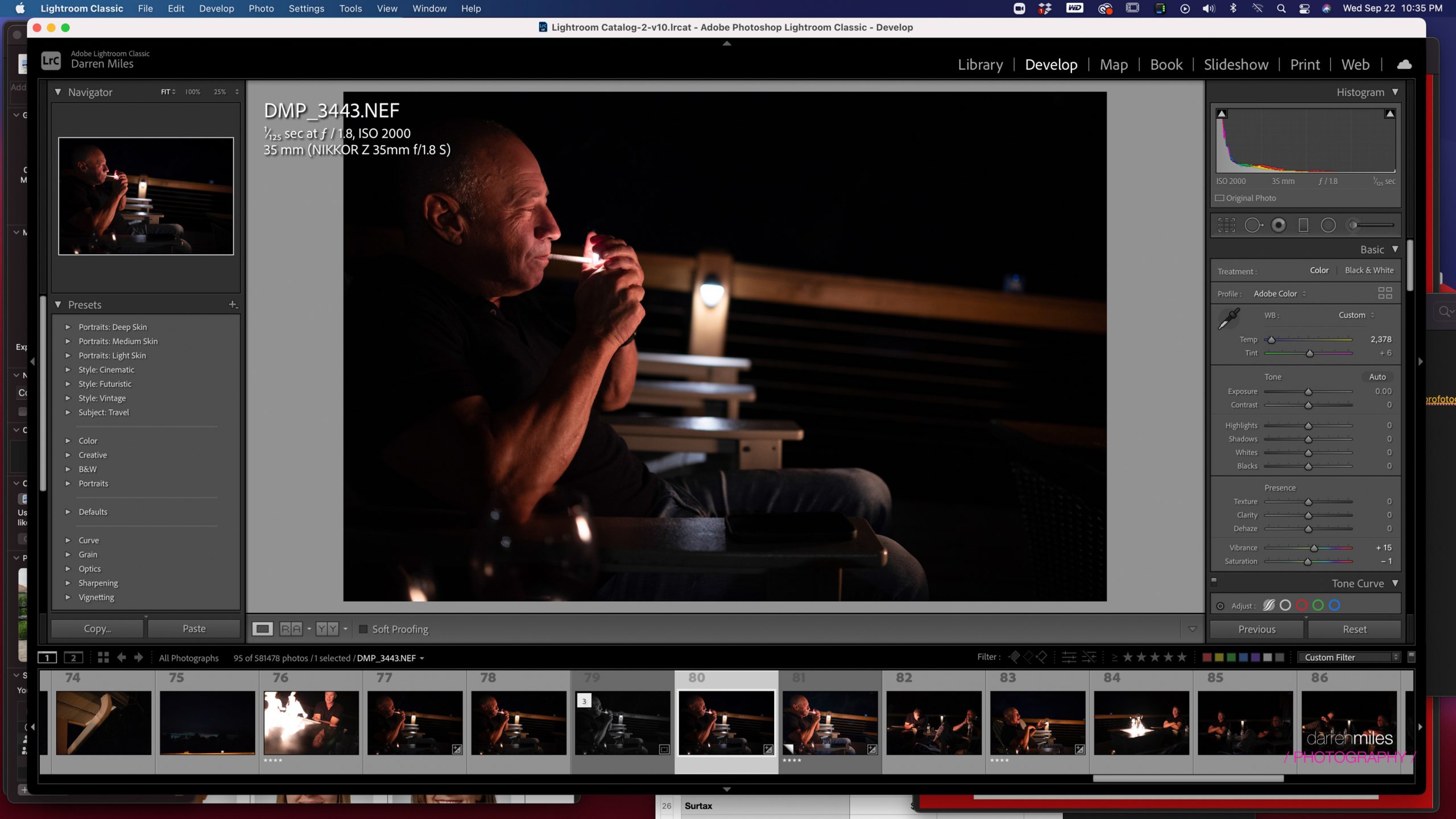Viewport: 1456px width, 819px height.
Task: Filter by rejected photos flag
Action: click(x=1041, y=657)
